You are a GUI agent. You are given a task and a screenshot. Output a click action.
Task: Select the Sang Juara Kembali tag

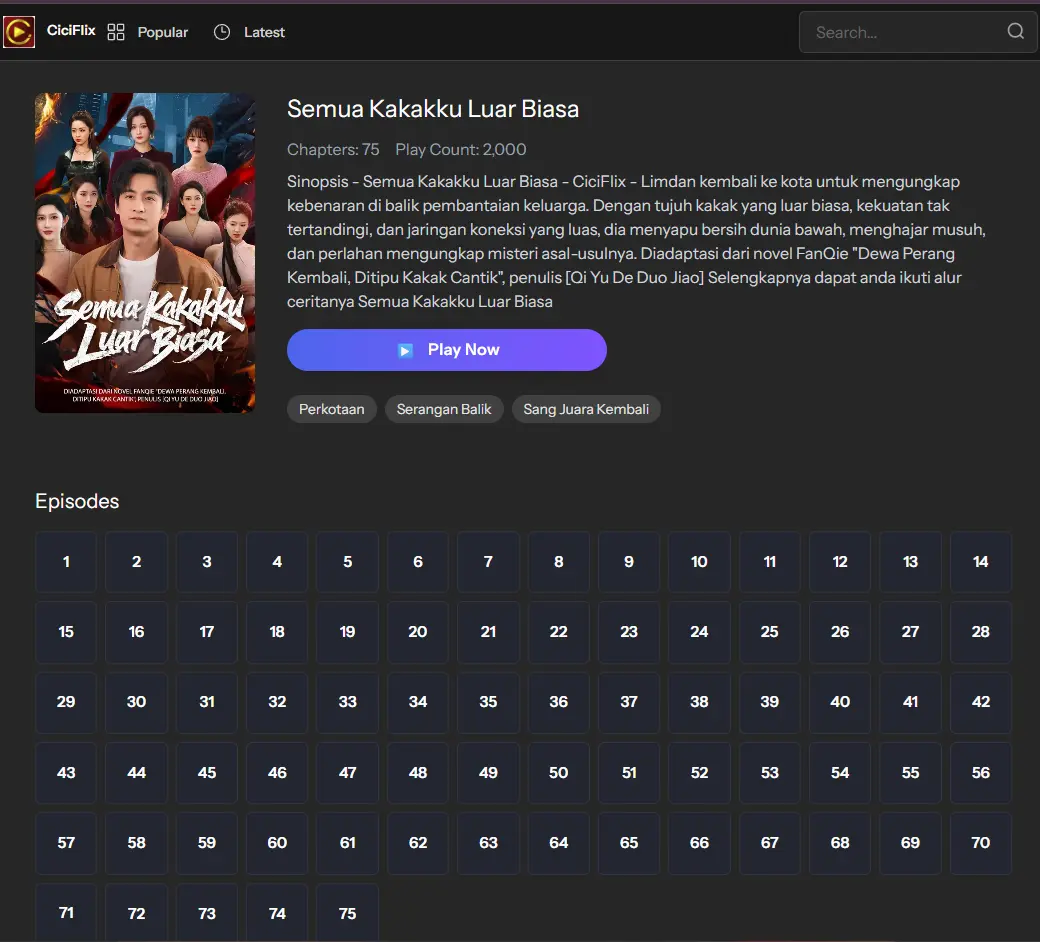click(x=586, y=409)
